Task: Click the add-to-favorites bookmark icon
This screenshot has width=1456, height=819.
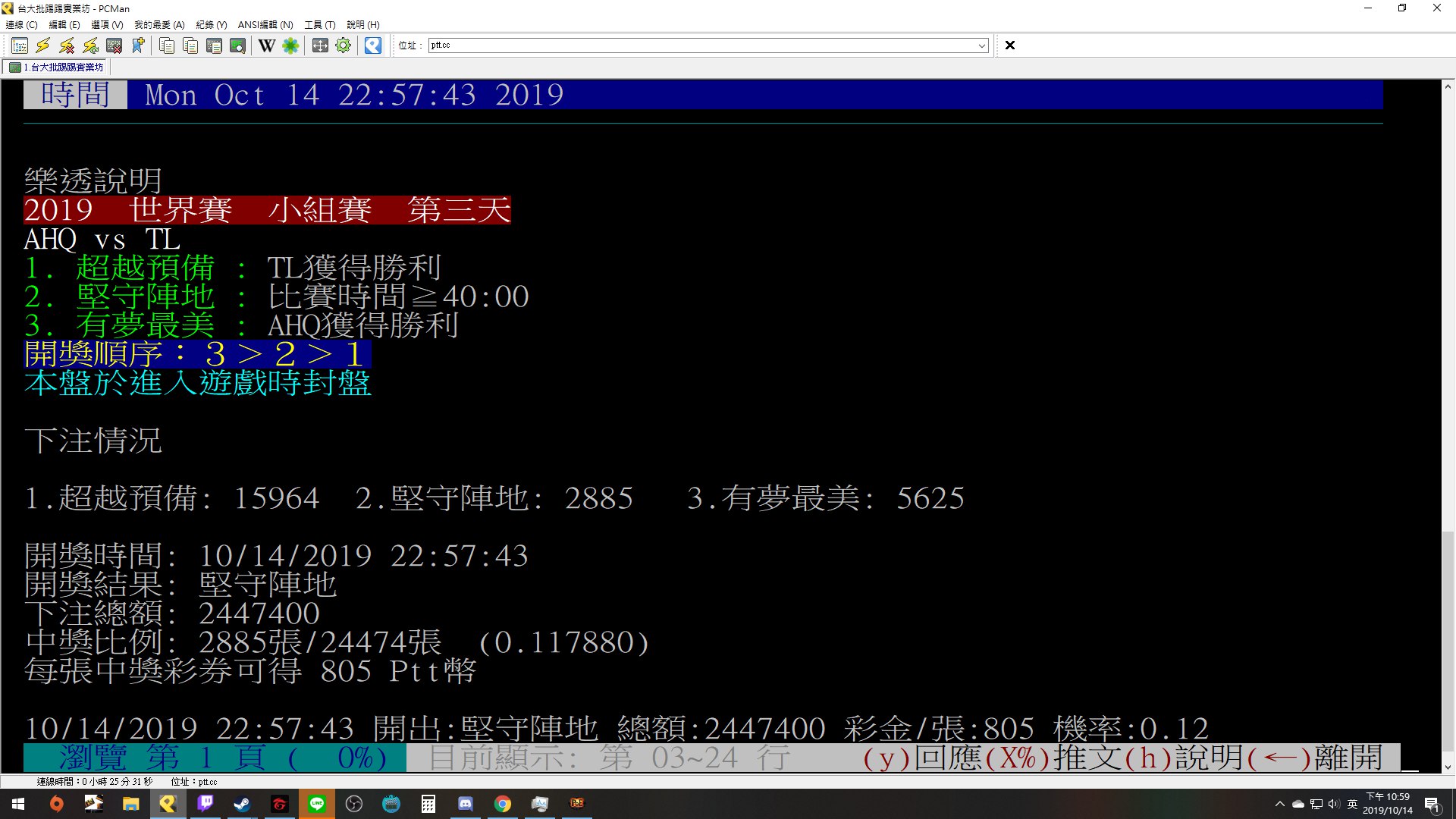Action: coord(138,45)
